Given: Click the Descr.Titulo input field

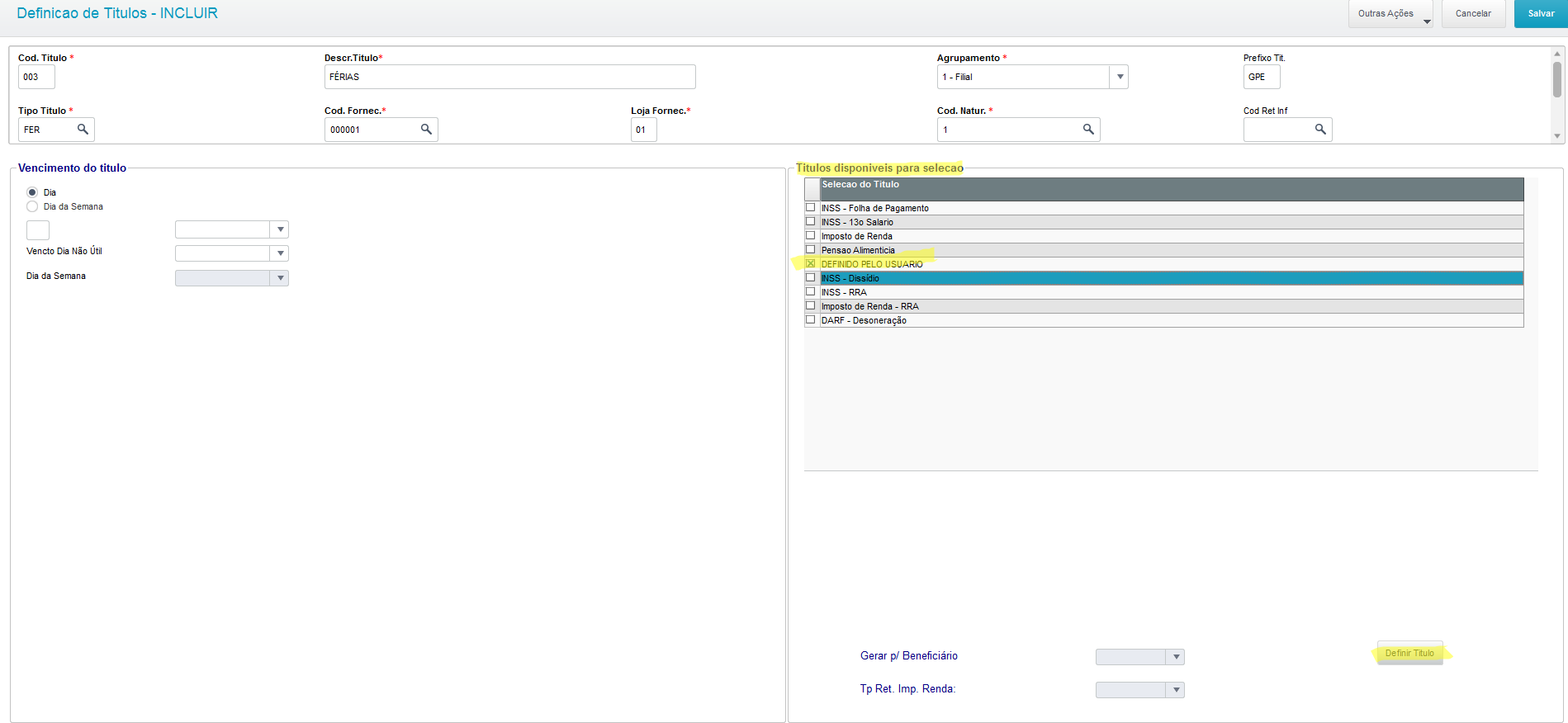Looking at the screenshot, I should (x=509, y=77).
